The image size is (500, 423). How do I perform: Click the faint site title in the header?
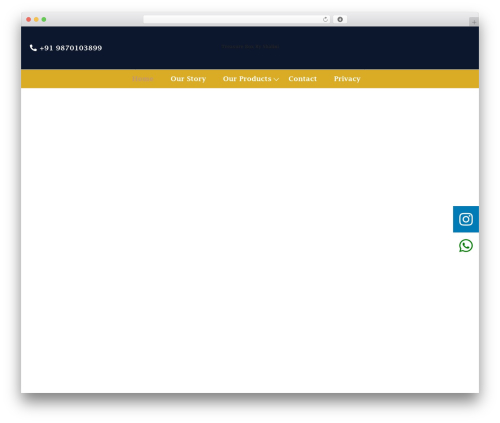tap(250, 47)
